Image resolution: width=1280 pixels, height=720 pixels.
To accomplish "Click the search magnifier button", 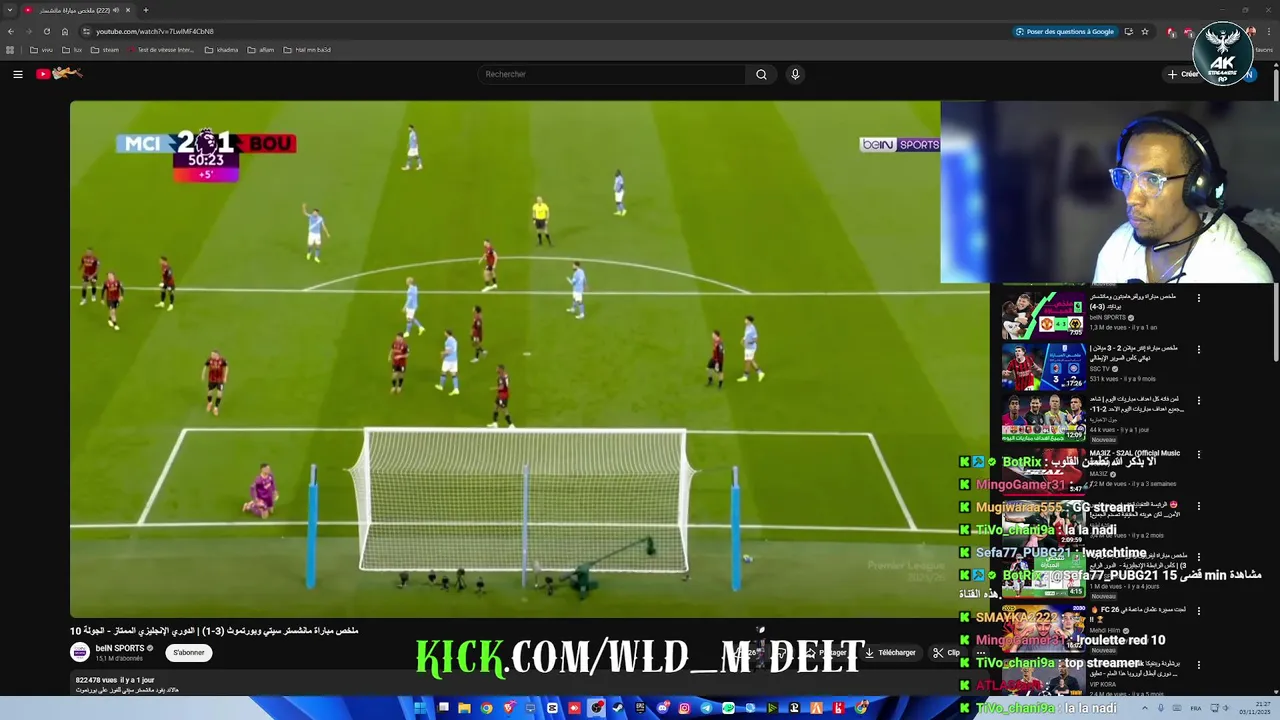I will [x=761, y=74].
